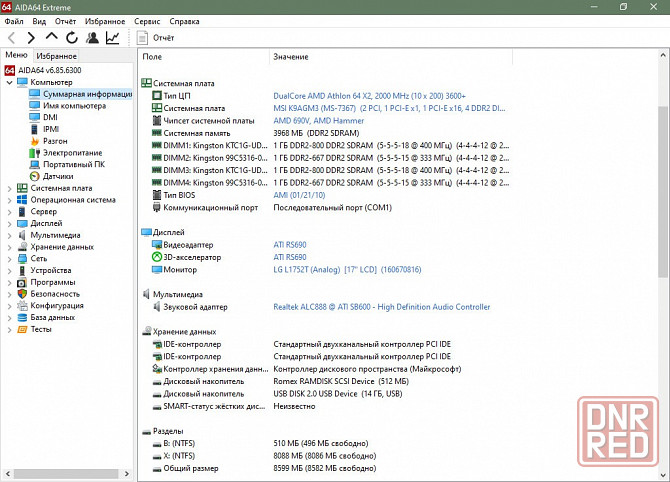Select the Системная память row
The image size is (670, 482).
pyautogui.click(x=256, y=133)
